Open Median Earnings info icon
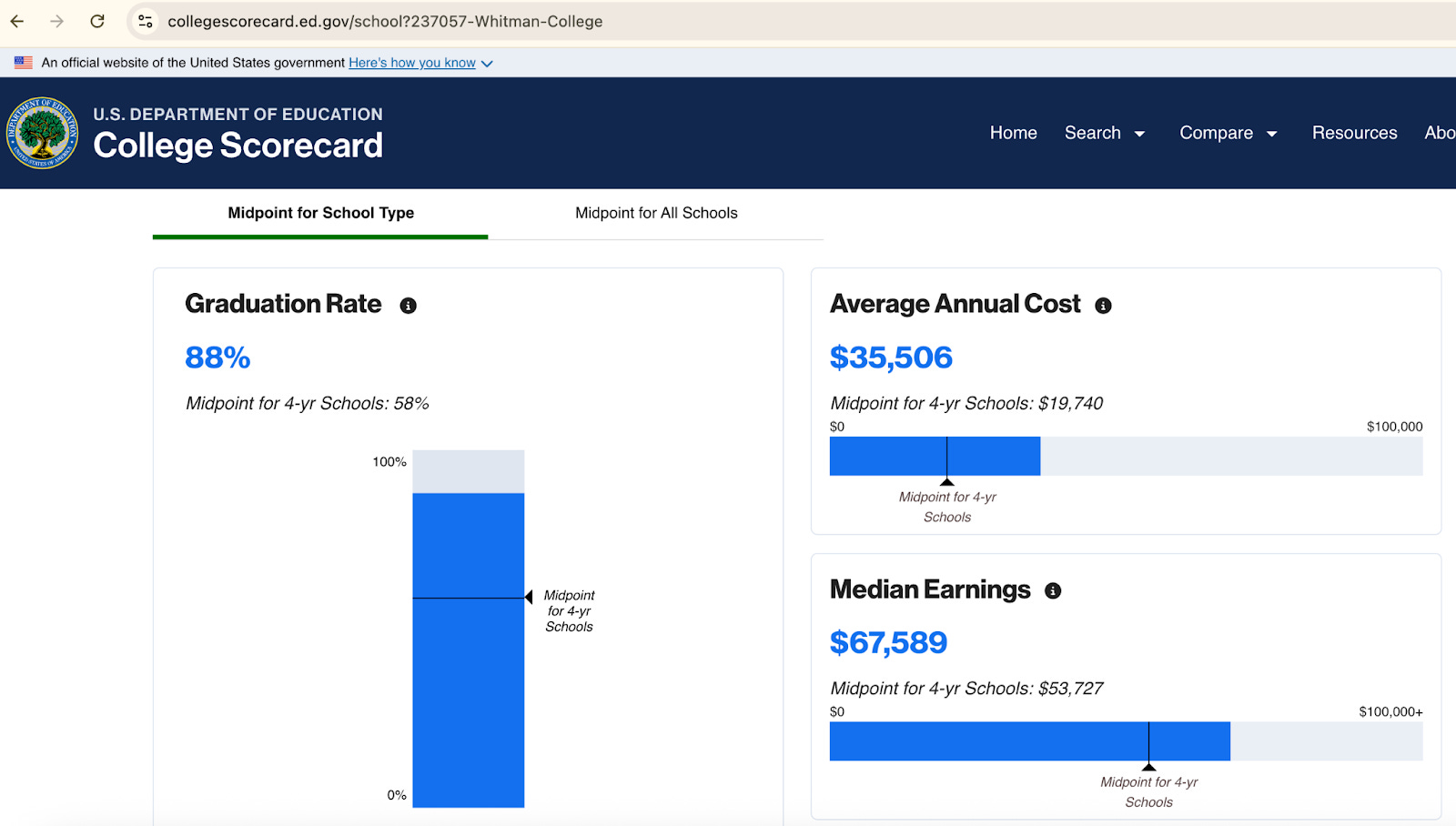 point(1053,591)
